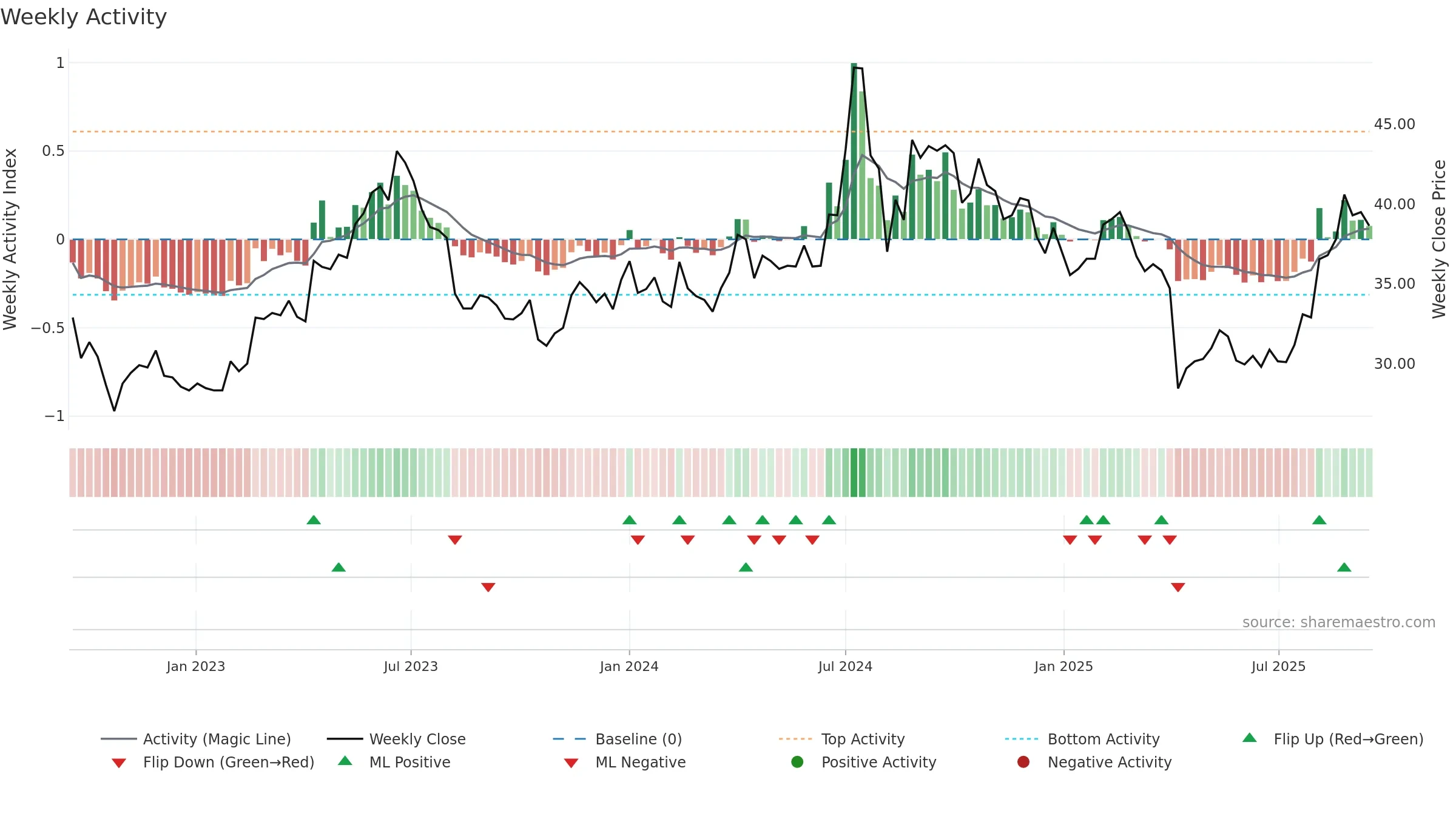Click the Weekly Close price low near 27

114,410
